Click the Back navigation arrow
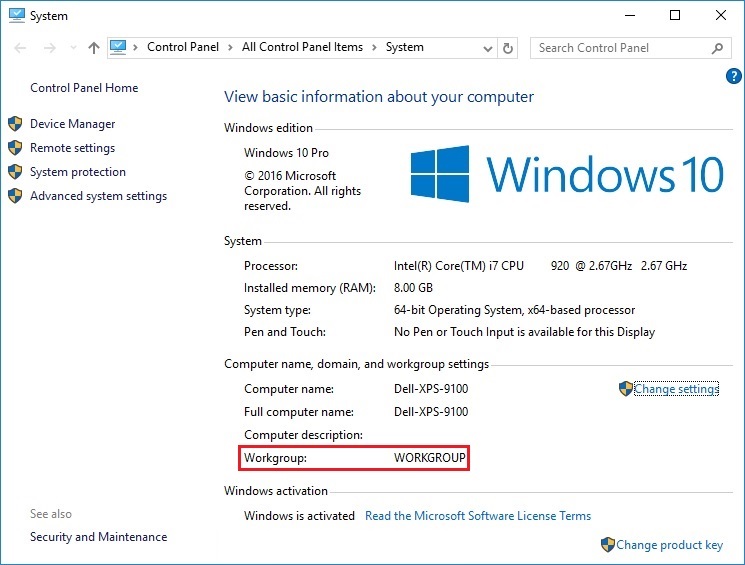Viewport: 745px width, 565px height. click(20, 48)
